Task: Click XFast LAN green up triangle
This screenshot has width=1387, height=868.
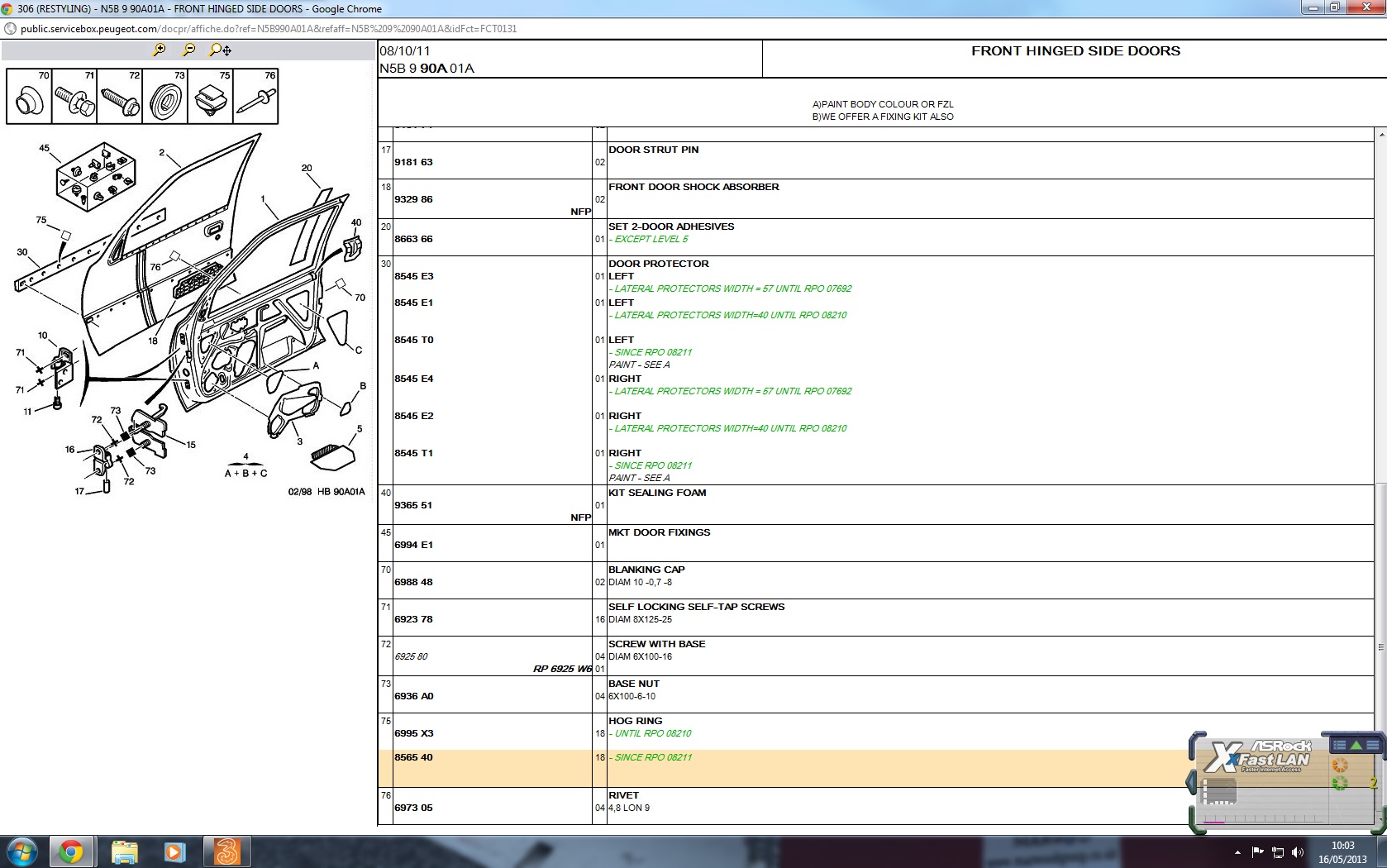Action: pyautogui.click(x=1356, y=745)
